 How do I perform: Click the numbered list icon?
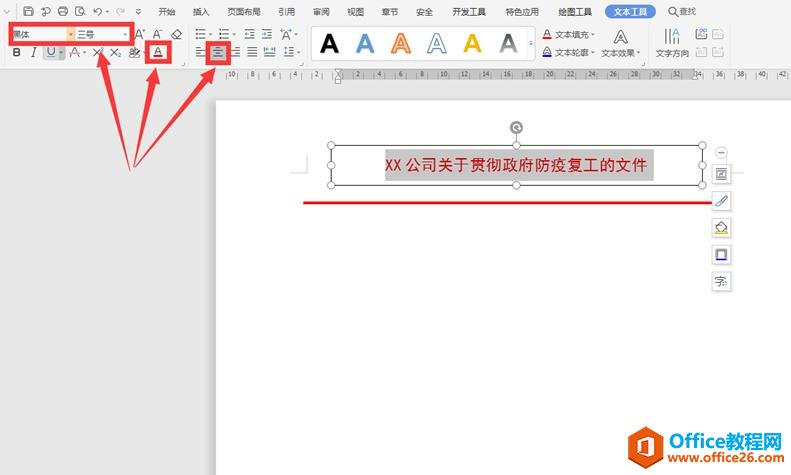click(224, 34)
